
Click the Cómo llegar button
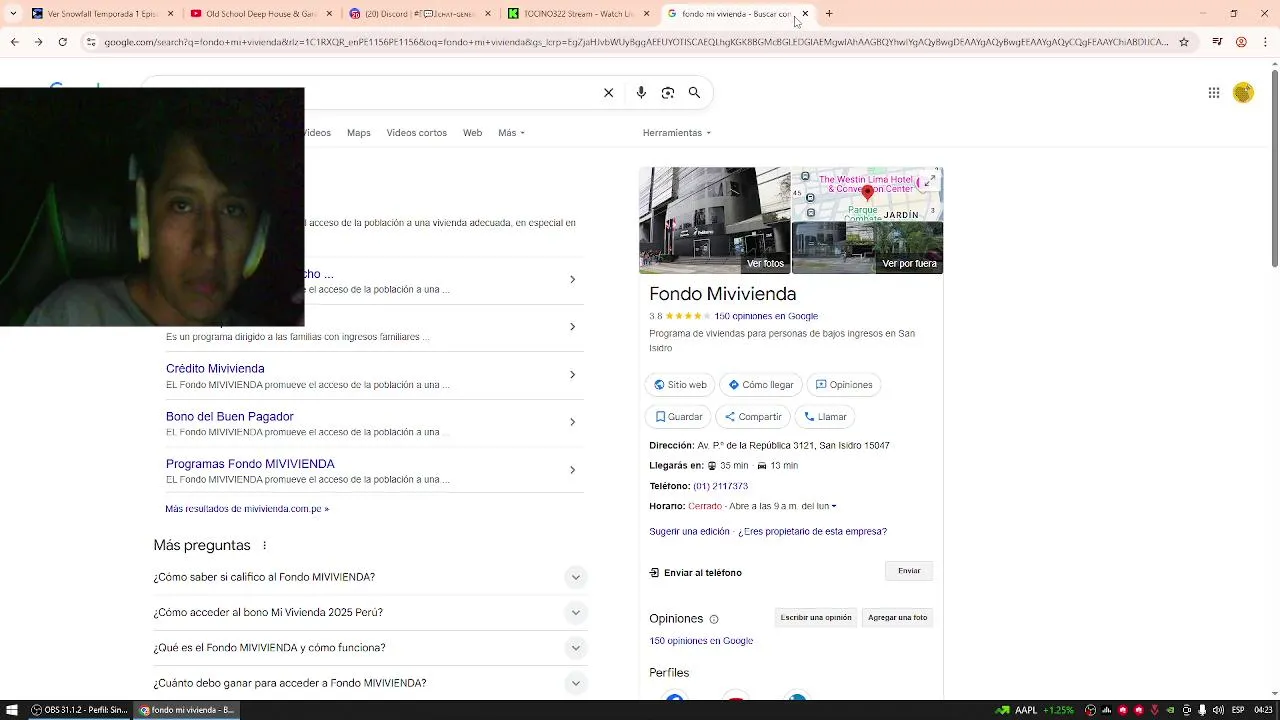coord(761,385)
